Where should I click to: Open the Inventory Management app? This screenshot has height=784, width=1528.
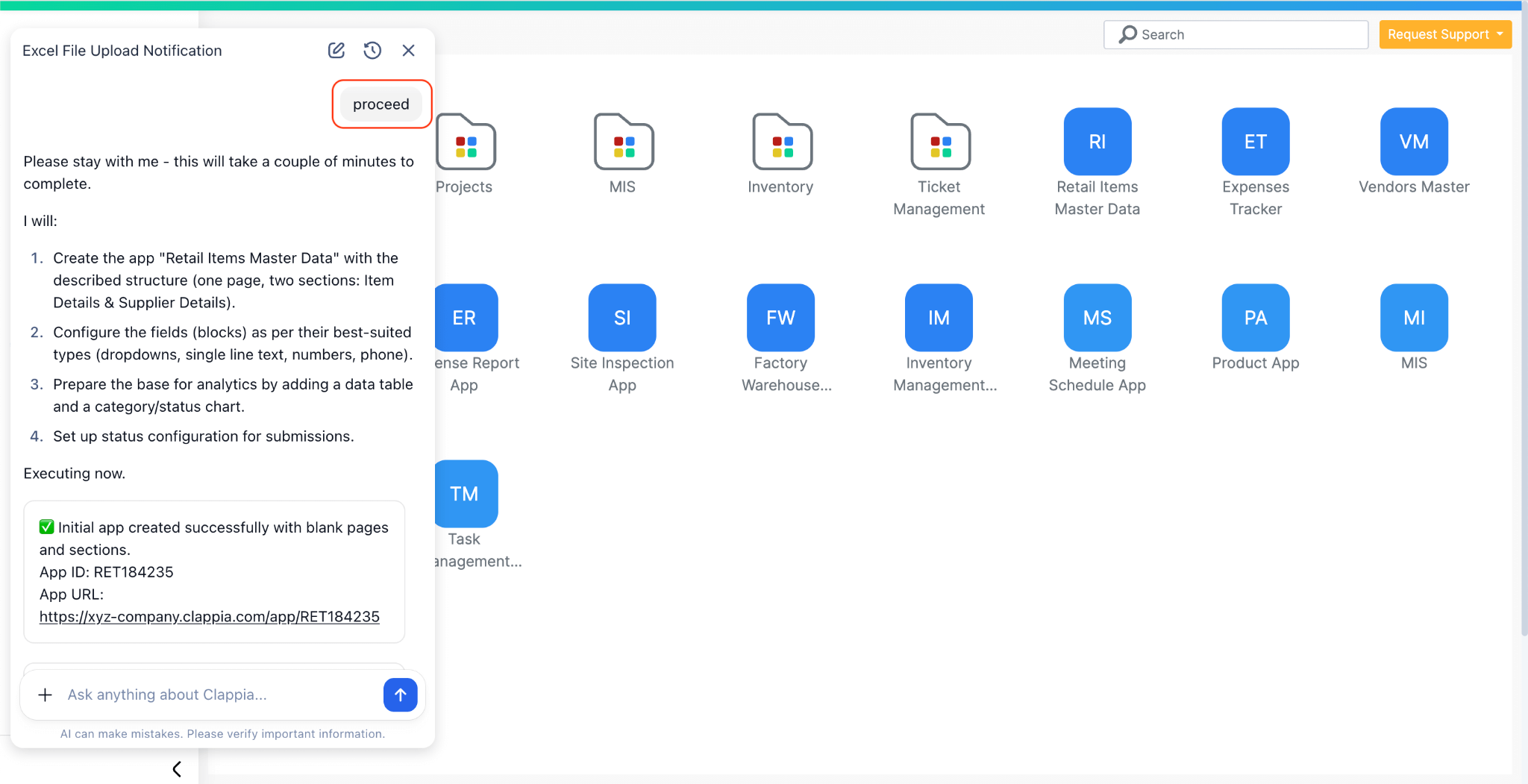point(938,317)
